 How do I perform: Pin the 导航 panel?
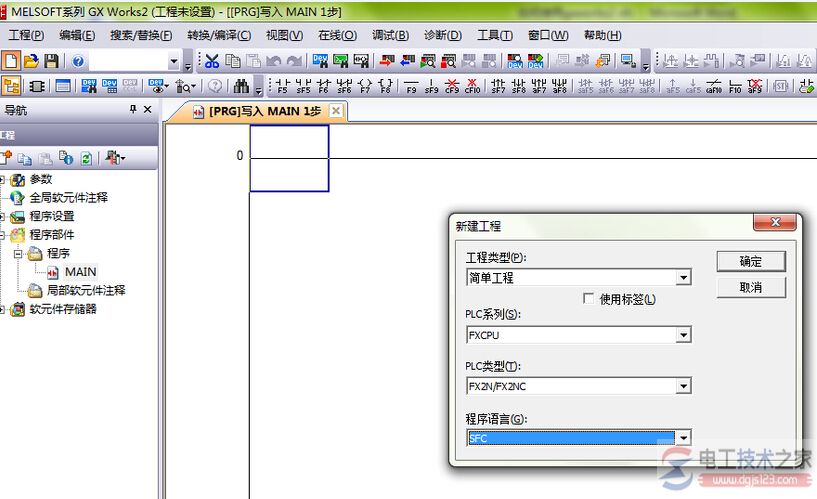tap(133, 109)
